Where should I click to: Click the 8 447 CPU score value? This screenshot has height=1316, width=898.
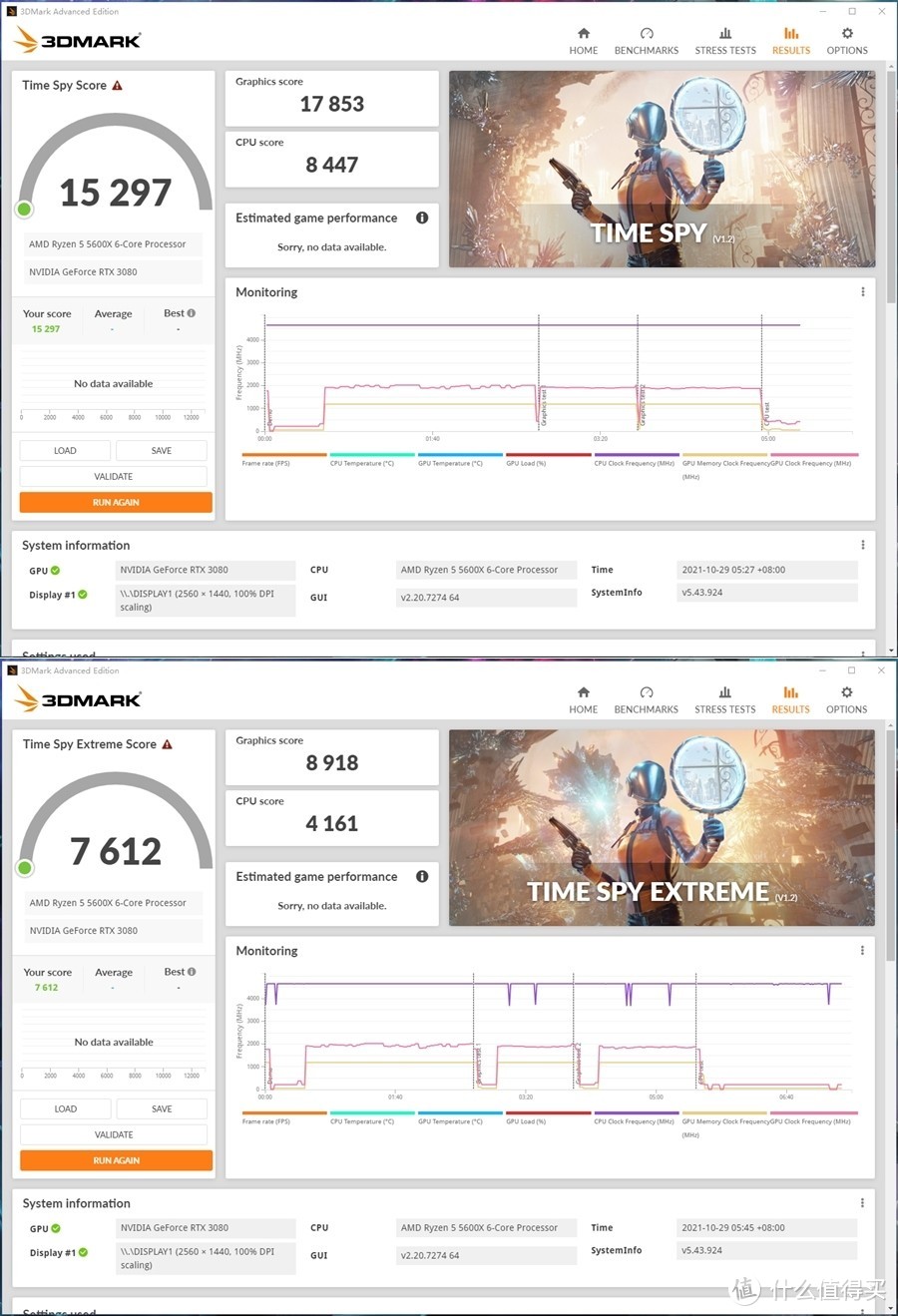click(x=332, y=165)
